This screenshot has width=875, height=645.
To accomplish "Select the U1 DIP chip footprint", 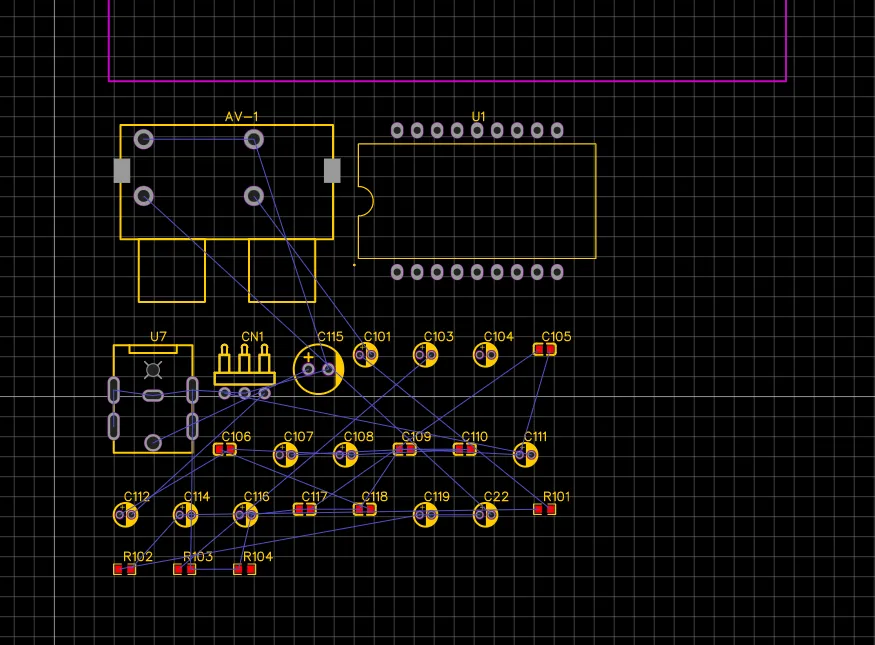I will pos(477,200).
